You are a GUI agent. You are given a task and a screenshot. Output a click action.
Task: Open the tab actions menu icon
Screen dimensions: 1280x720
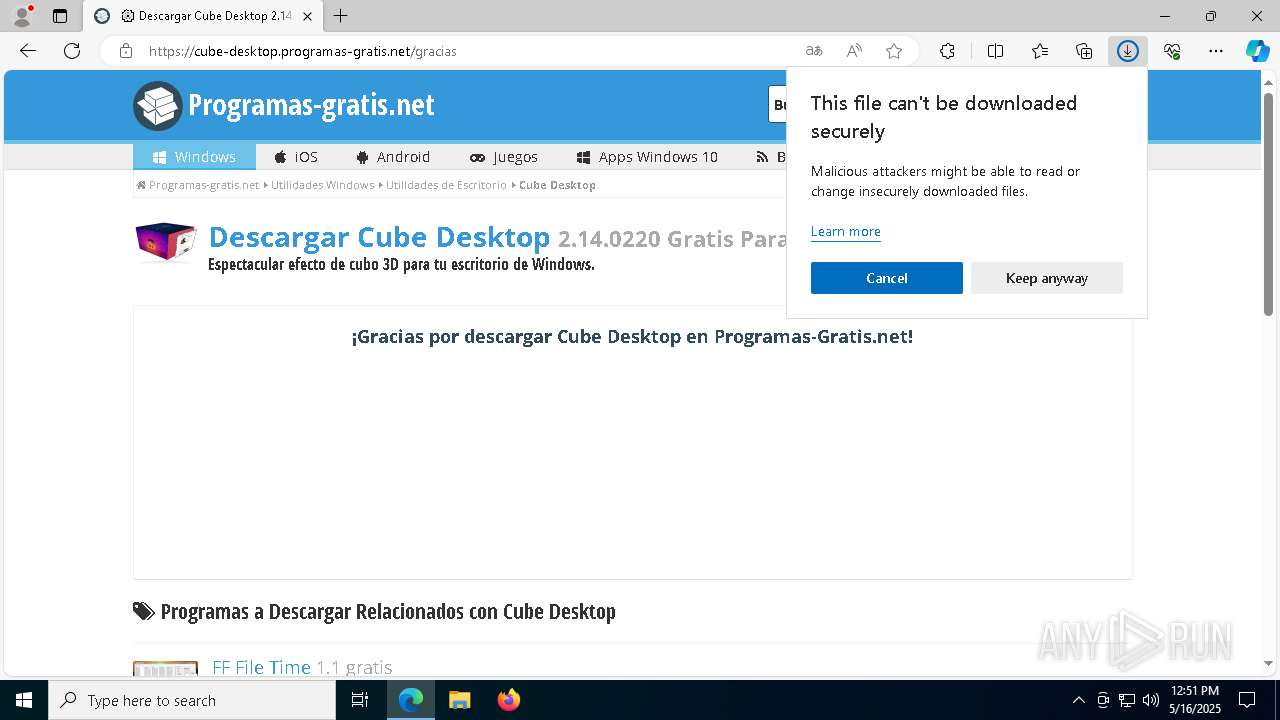pyautogui.click(x=60, y=16)
